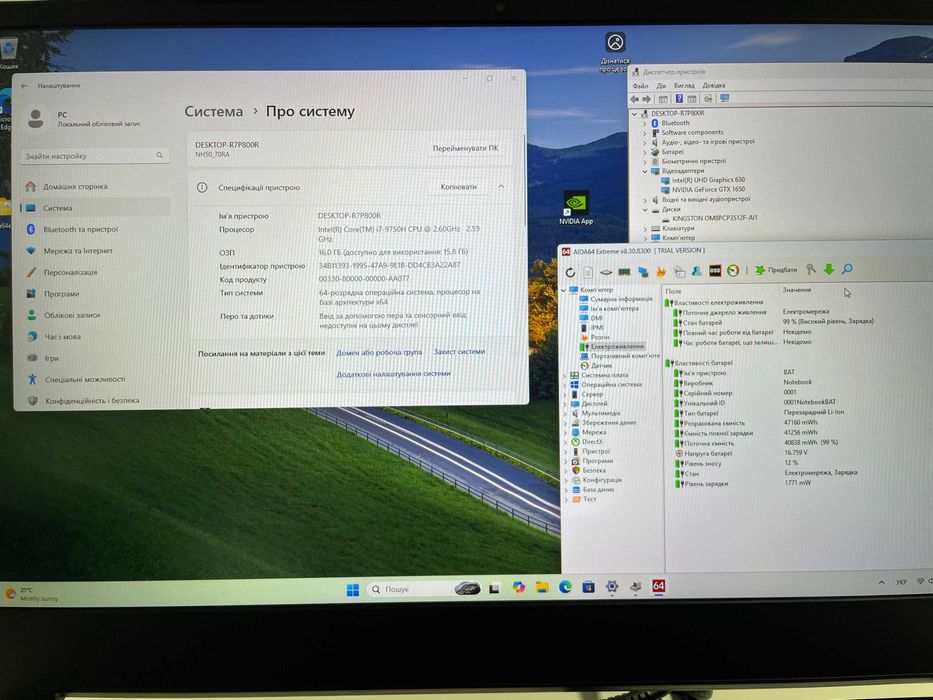933x700 pixels.
Task: Click the green download arrow in AIDA64
Action: (829, 270)
